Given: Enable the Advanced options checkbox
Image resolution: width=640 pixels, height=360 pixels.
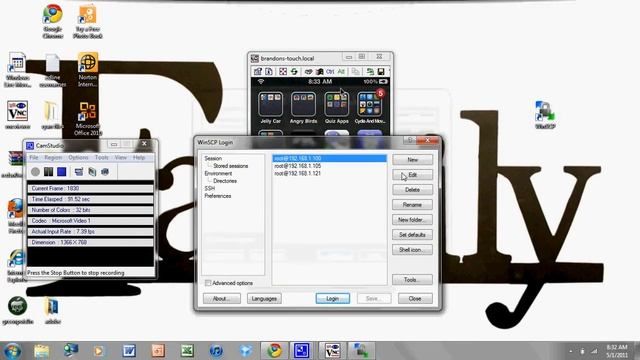Looking at the screenshot, I should (x=208, y=283).
